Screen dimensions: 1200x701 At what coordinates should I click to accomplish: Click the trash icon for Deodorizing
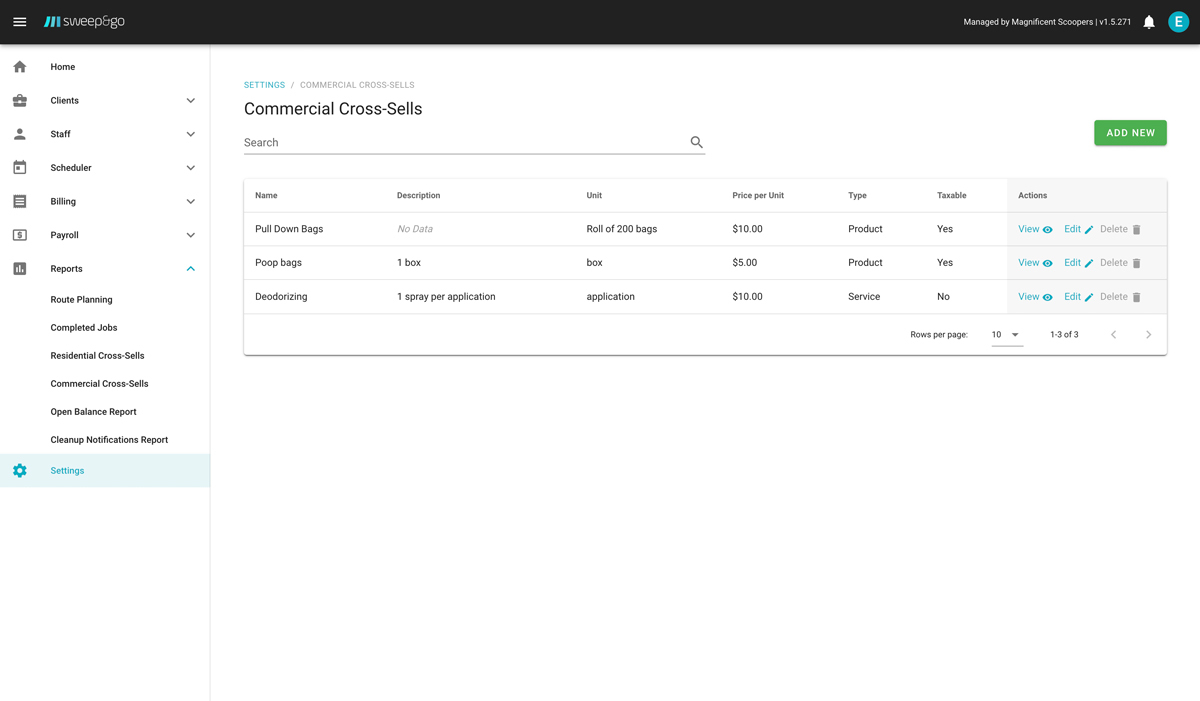(x=1137, y=298)
